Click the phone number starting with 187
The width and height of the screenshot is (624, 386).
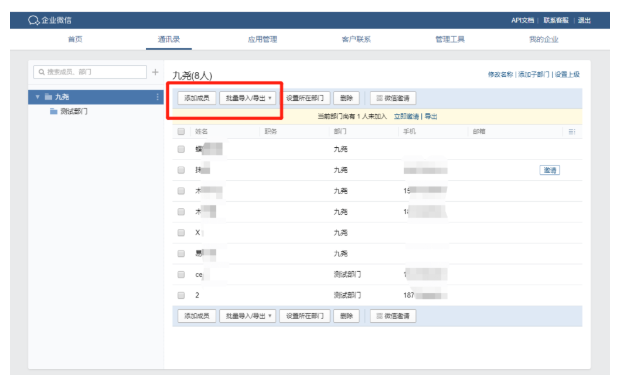pyautogui.click(x=425, y=295)
